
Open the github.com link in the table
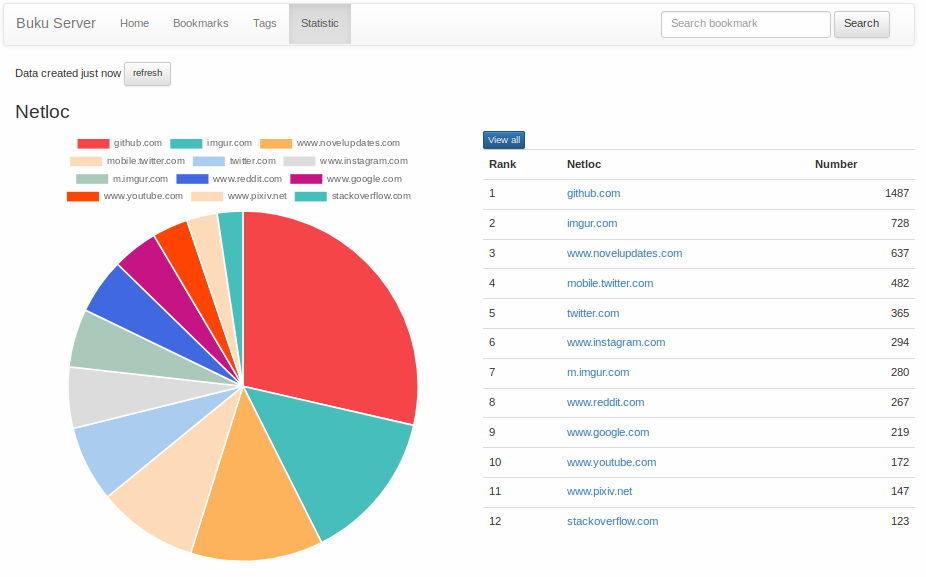[594, 193]
